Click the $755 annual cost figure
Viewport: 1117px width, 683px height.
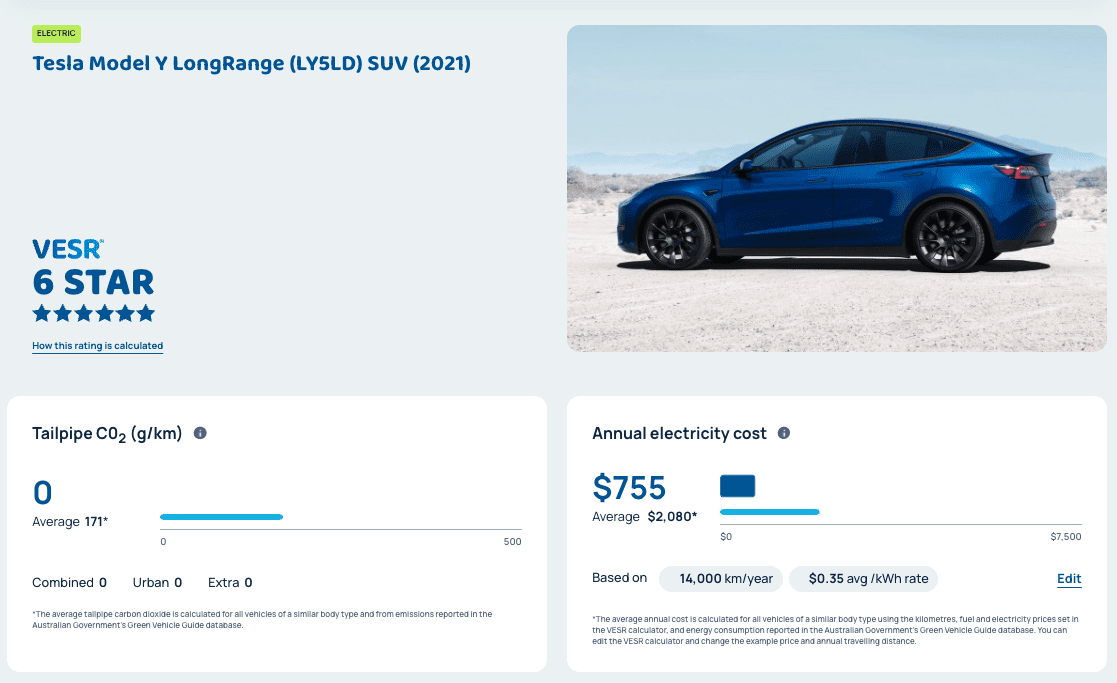(629, 488)
